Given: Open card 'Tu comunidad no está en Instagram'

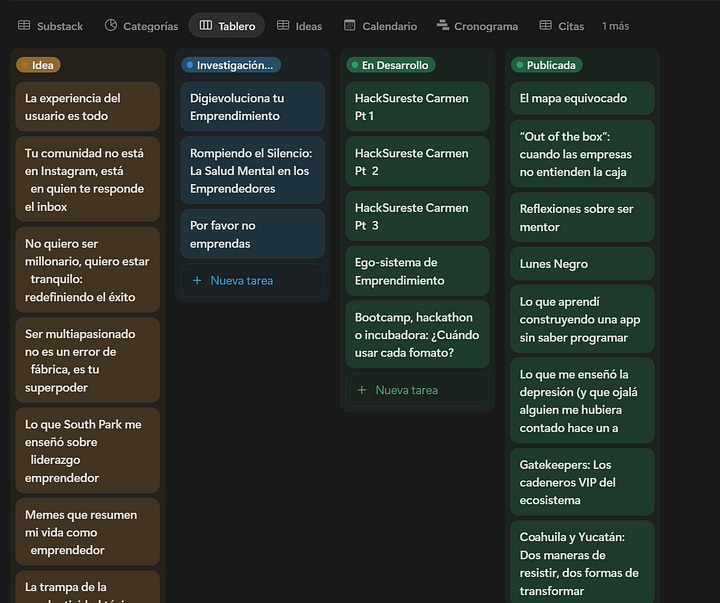Looking at the screenshot, I should [87, 179].
